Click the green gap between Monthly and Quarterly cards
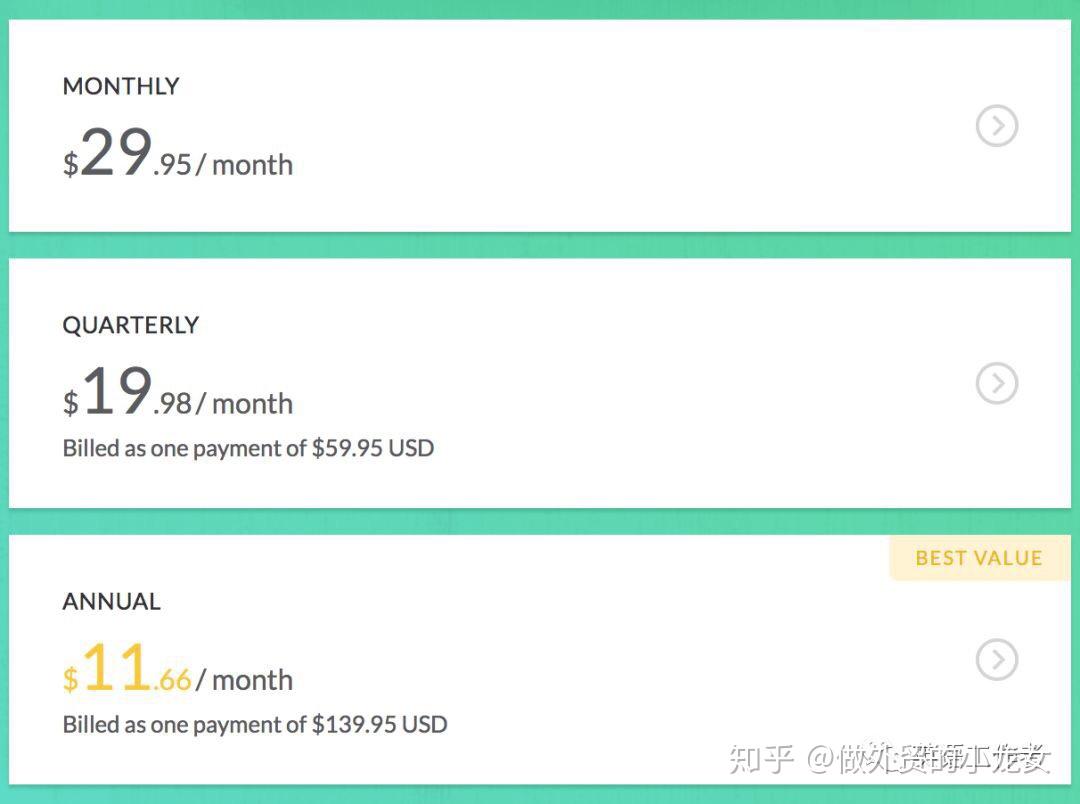The image size is (1080, 804). click(x=540, y=245)
